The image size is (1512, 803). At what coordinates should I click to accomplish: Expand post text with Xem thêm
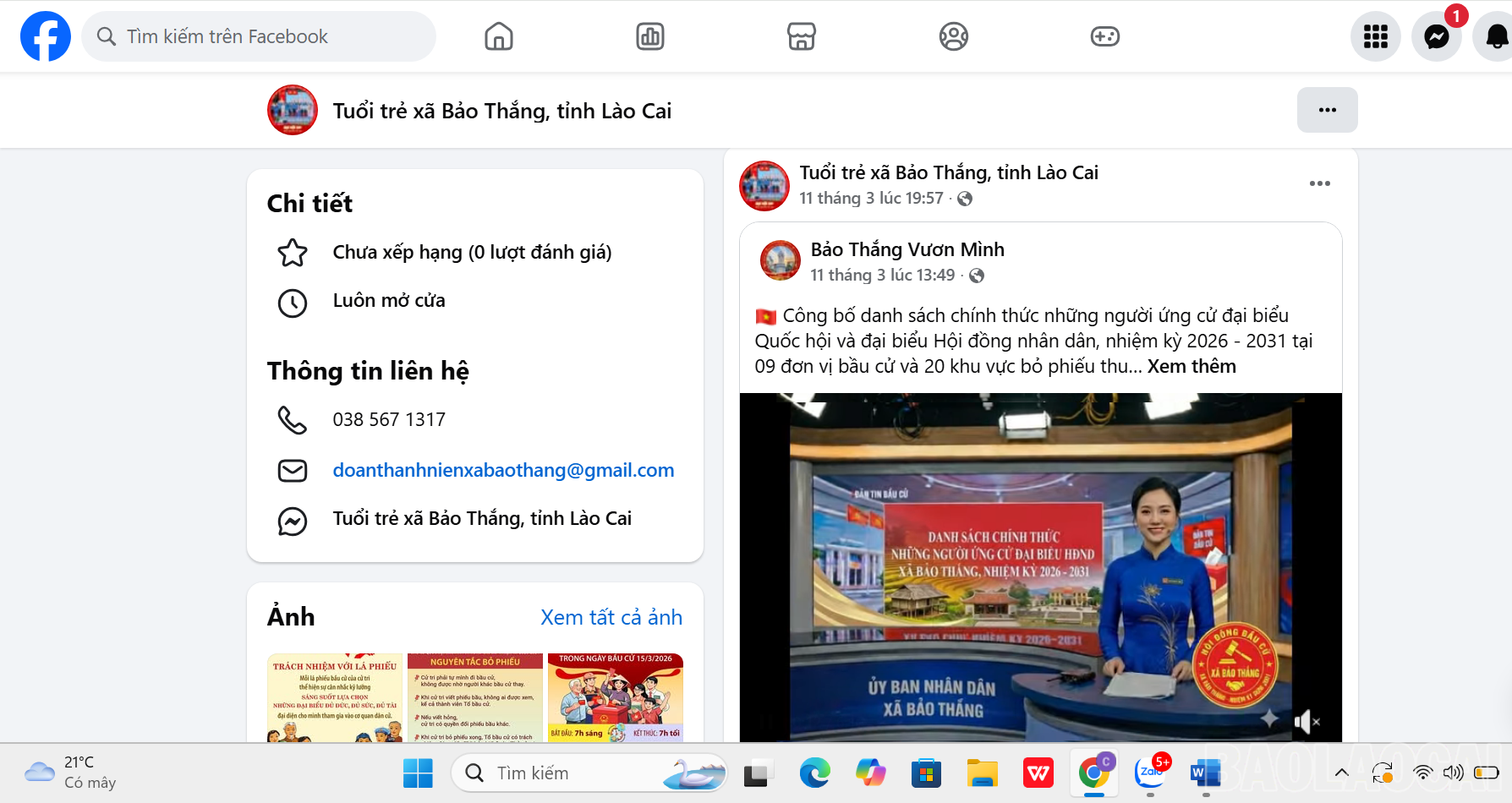(x=1191, y=366)
